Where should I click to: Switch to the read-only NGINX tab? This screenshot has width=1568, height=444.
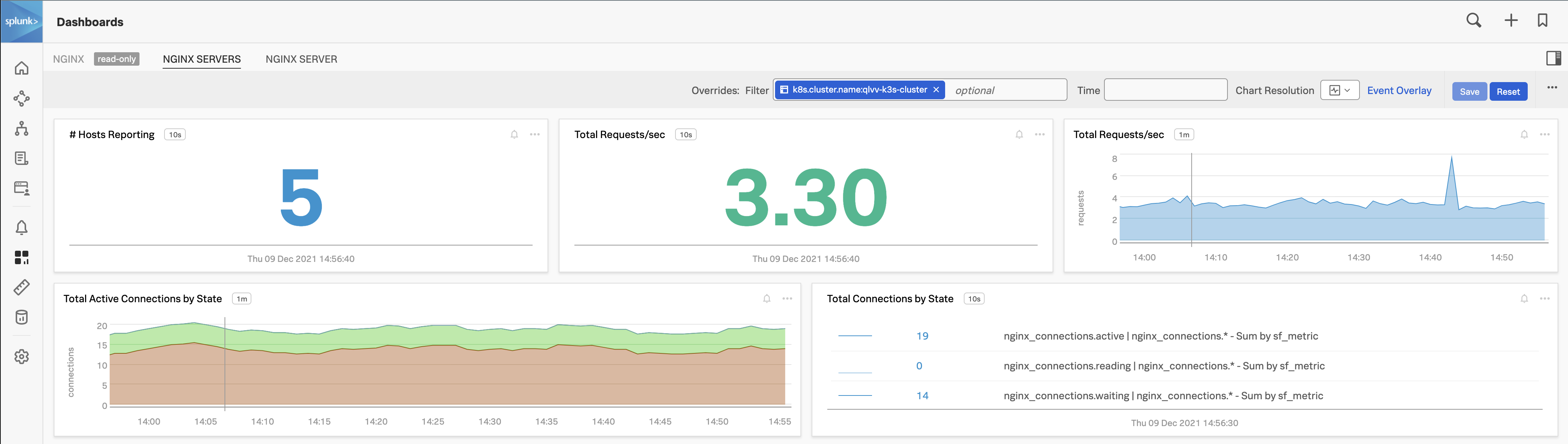click(69, 59)
